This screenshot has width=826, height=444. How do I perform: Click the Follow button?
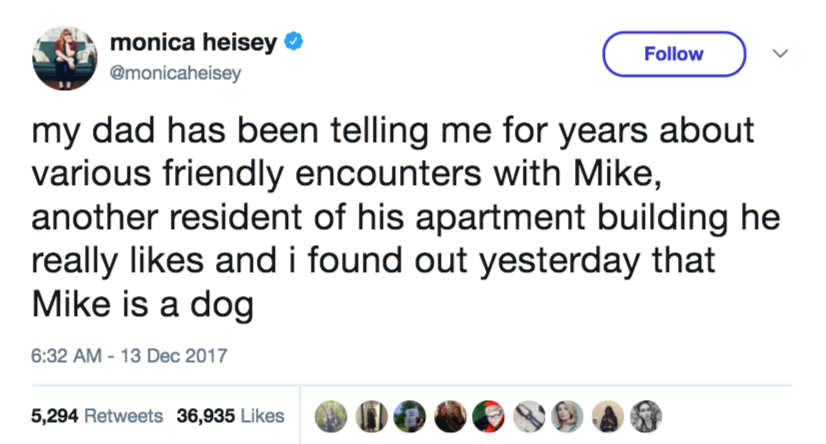674,54
